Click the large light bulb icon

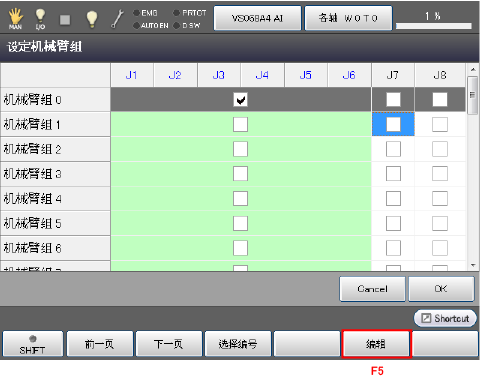(x=92, y=19)
